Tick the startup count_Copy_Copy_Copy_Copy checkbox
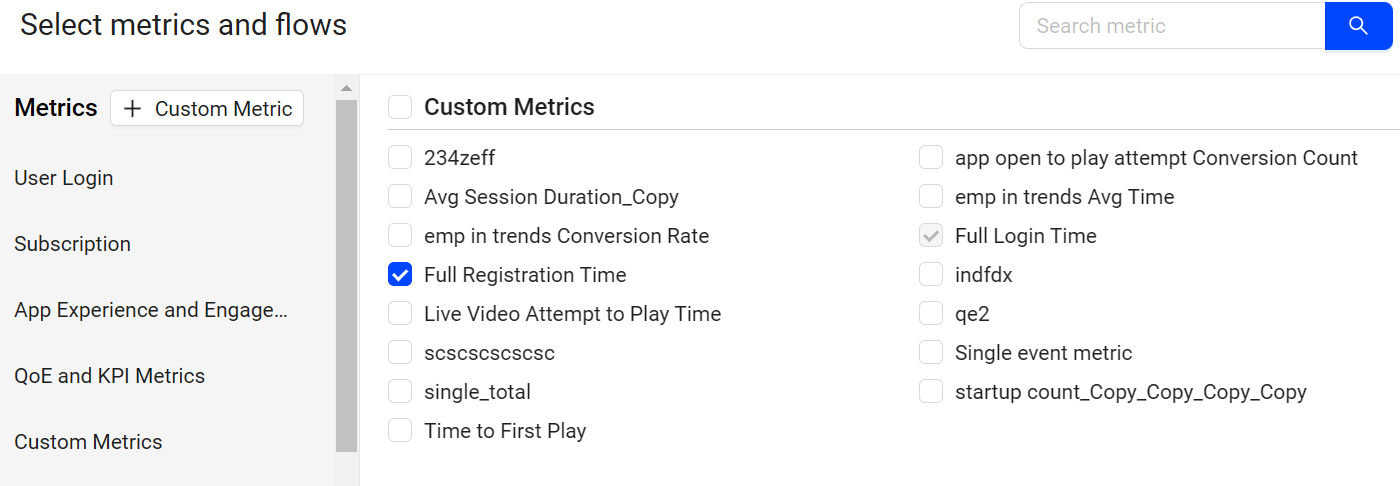The image size is (1400, 486). click(x=931, y=392)
